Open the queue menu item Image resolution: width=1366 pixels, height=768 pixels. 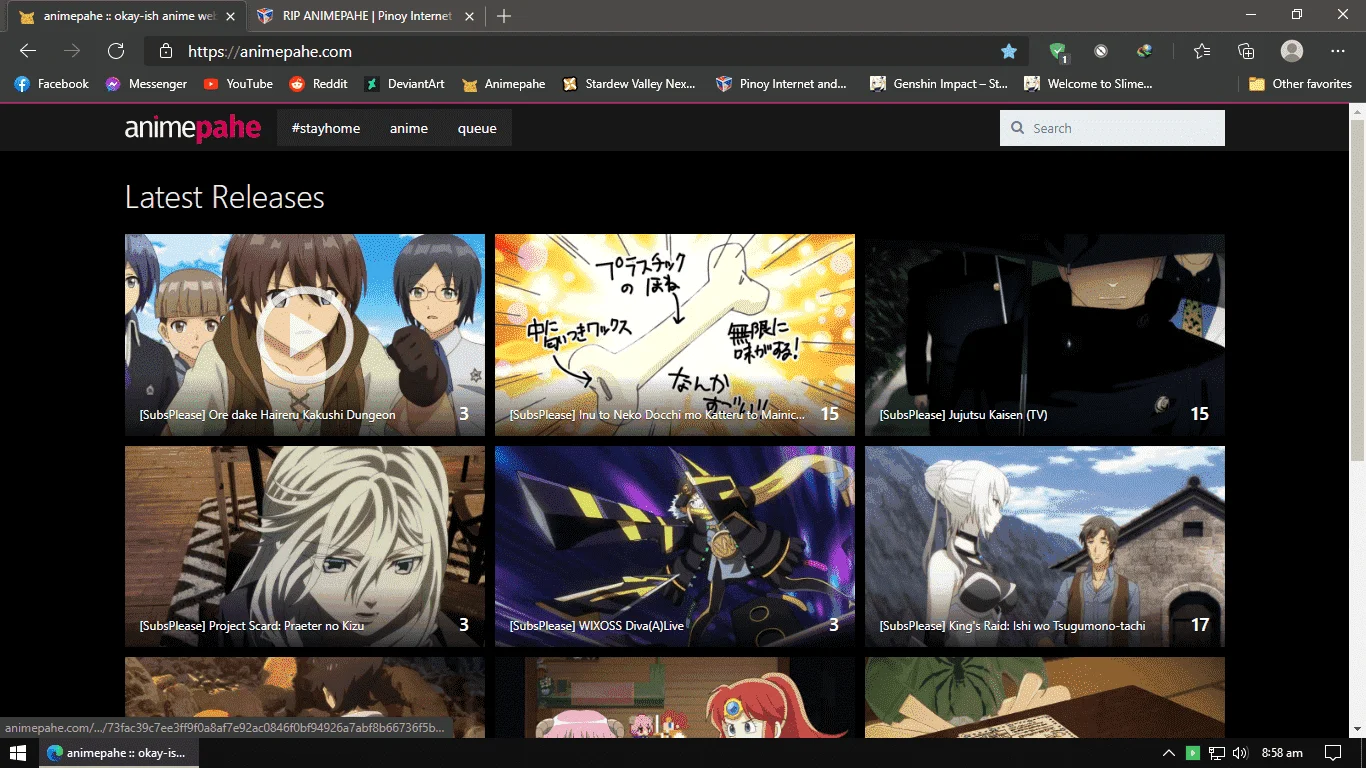click(477, 128)
